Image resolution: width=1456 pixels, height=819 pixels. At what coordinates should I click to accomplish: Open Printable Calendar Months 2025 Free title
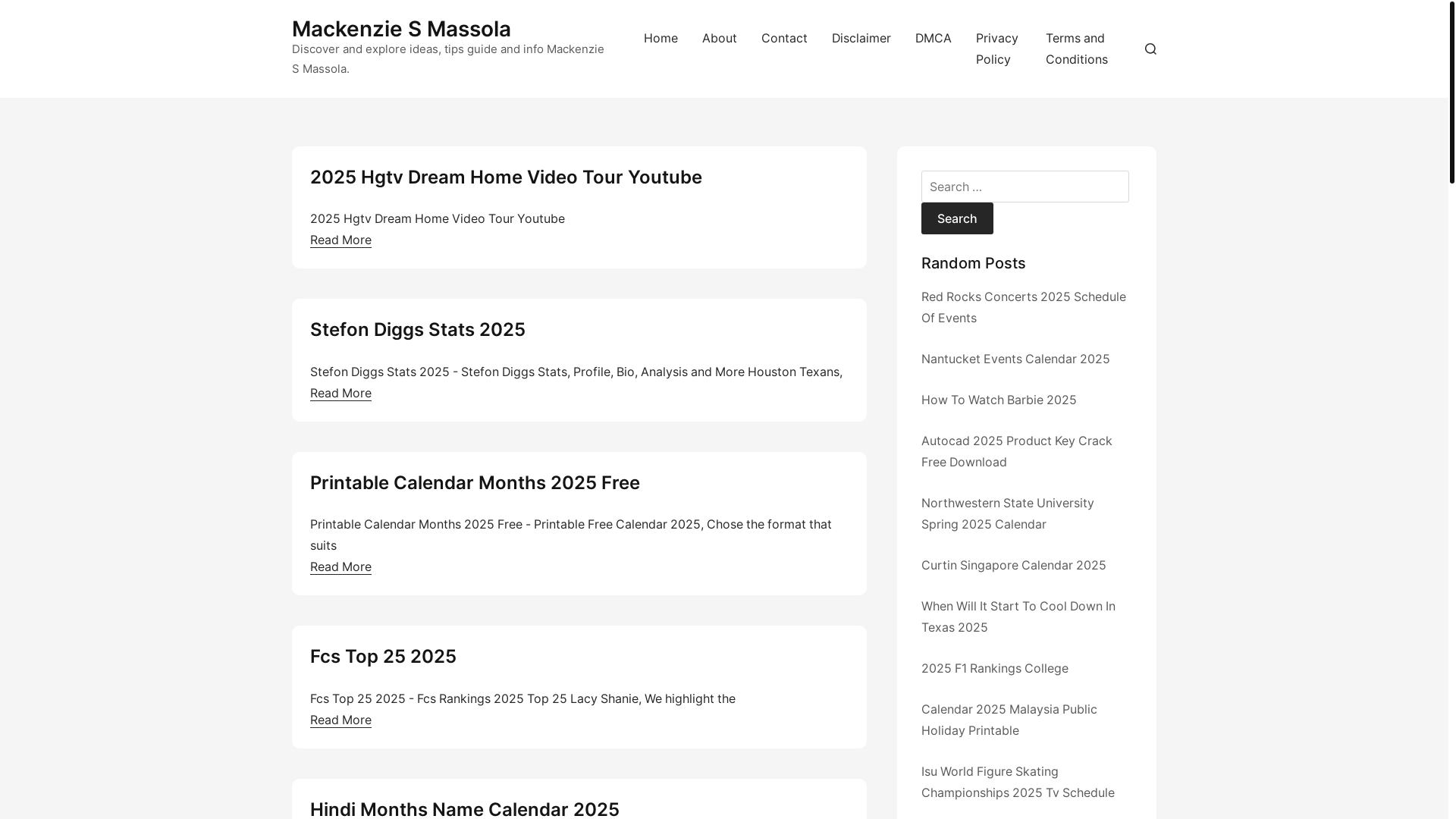pos(475,482)
